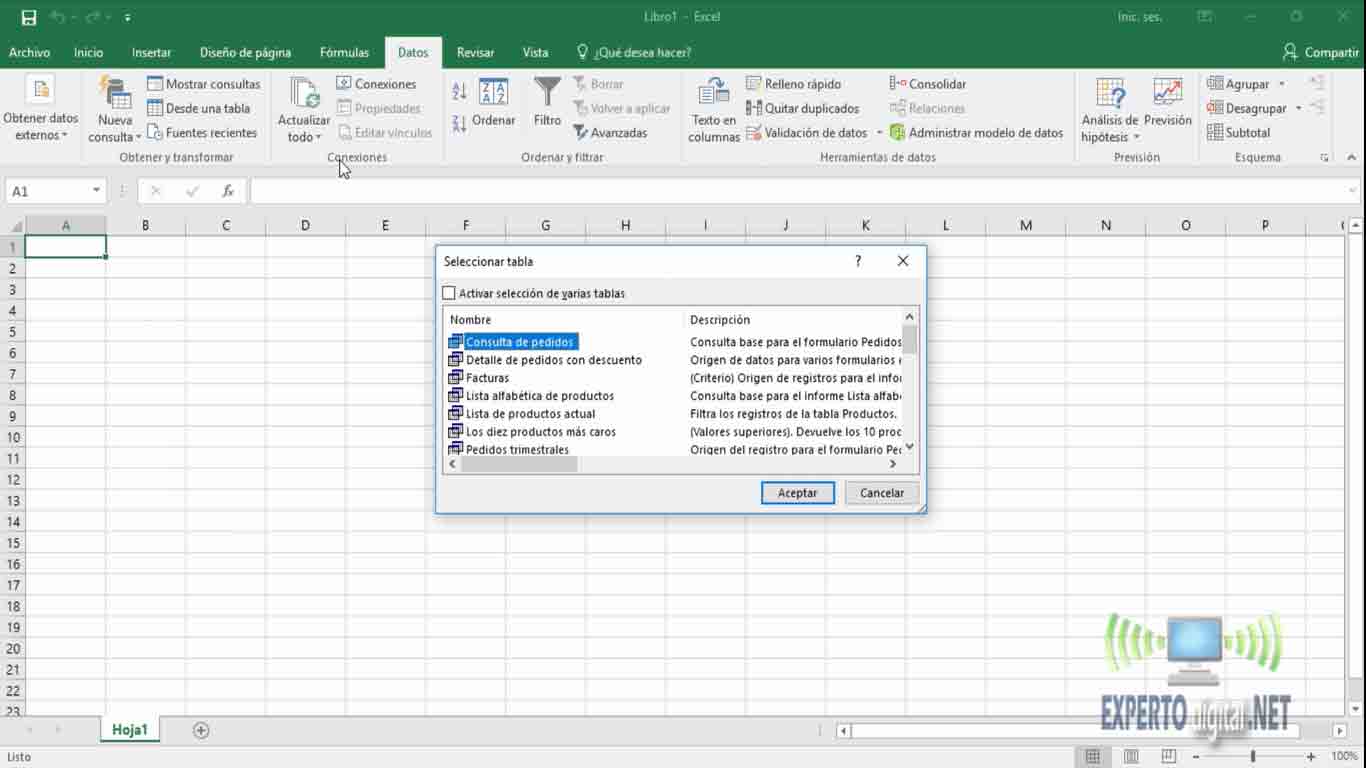Image resolution: width=1366 pixels, height=768 pixels.
Task: Click the Relleno rápido icon
Action: click(754, 84)
